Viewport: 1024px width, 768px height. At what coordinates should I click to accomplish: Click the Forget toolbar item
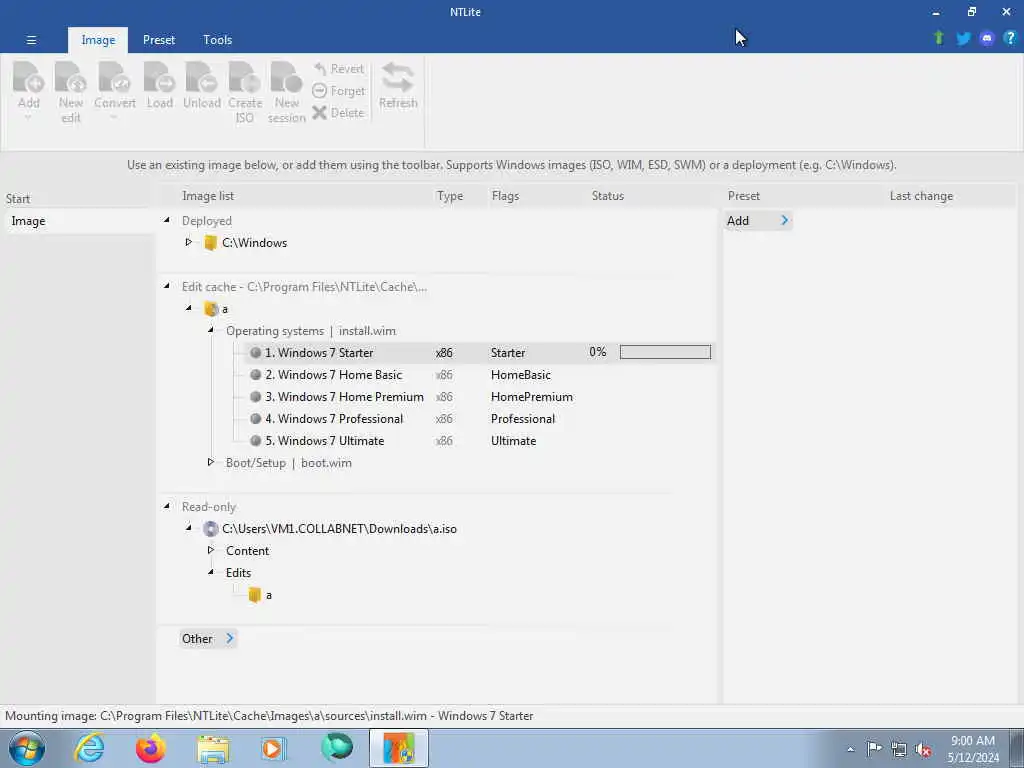338,91
